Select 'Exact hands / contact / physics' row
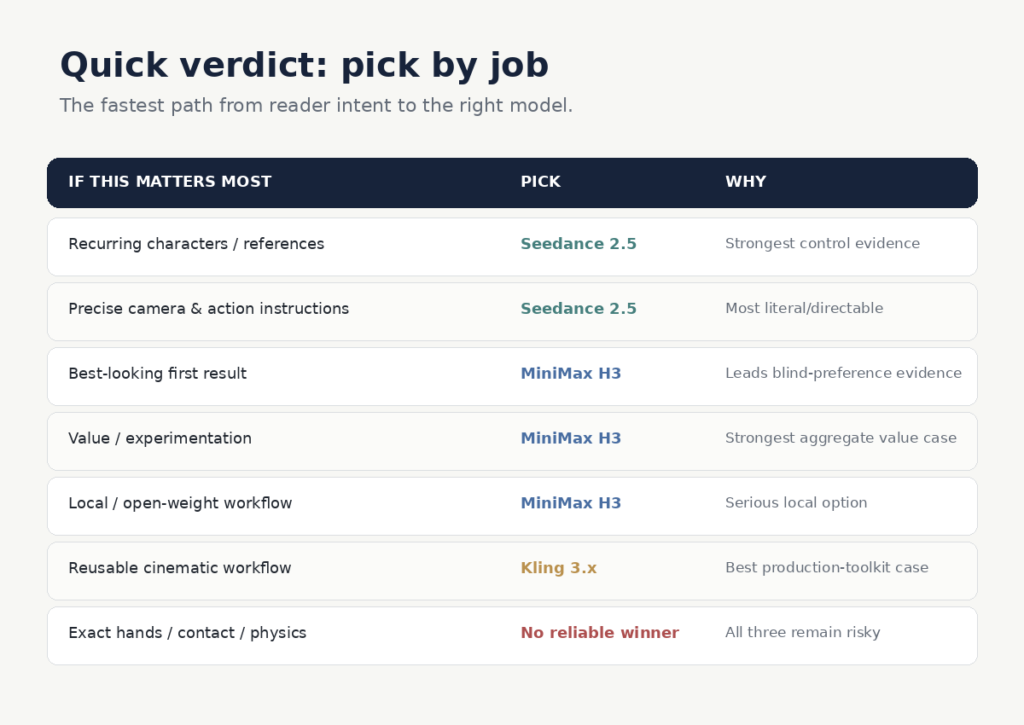The height and width of the screenshot is (725, 1024). [512, 636]
